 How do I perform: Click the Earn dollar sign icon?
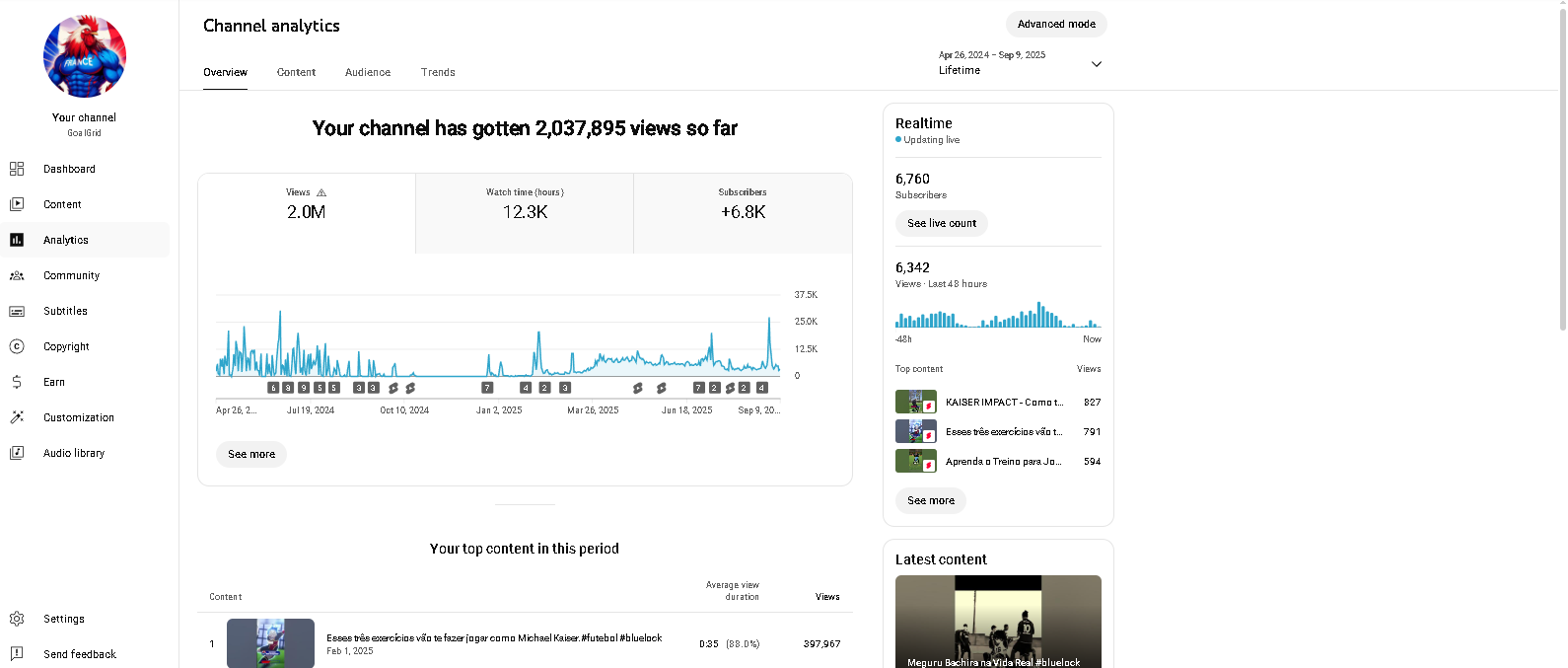coord(17,382)
